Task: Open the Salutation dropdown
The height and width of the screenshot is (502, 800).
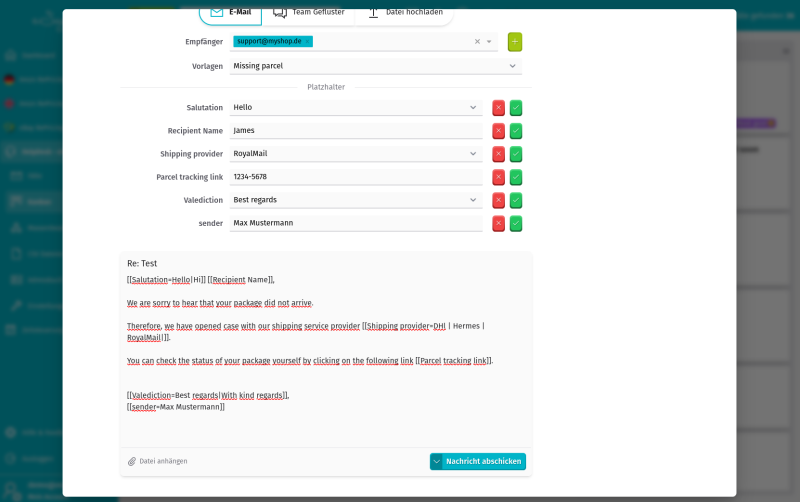Action: pos(356,108)
